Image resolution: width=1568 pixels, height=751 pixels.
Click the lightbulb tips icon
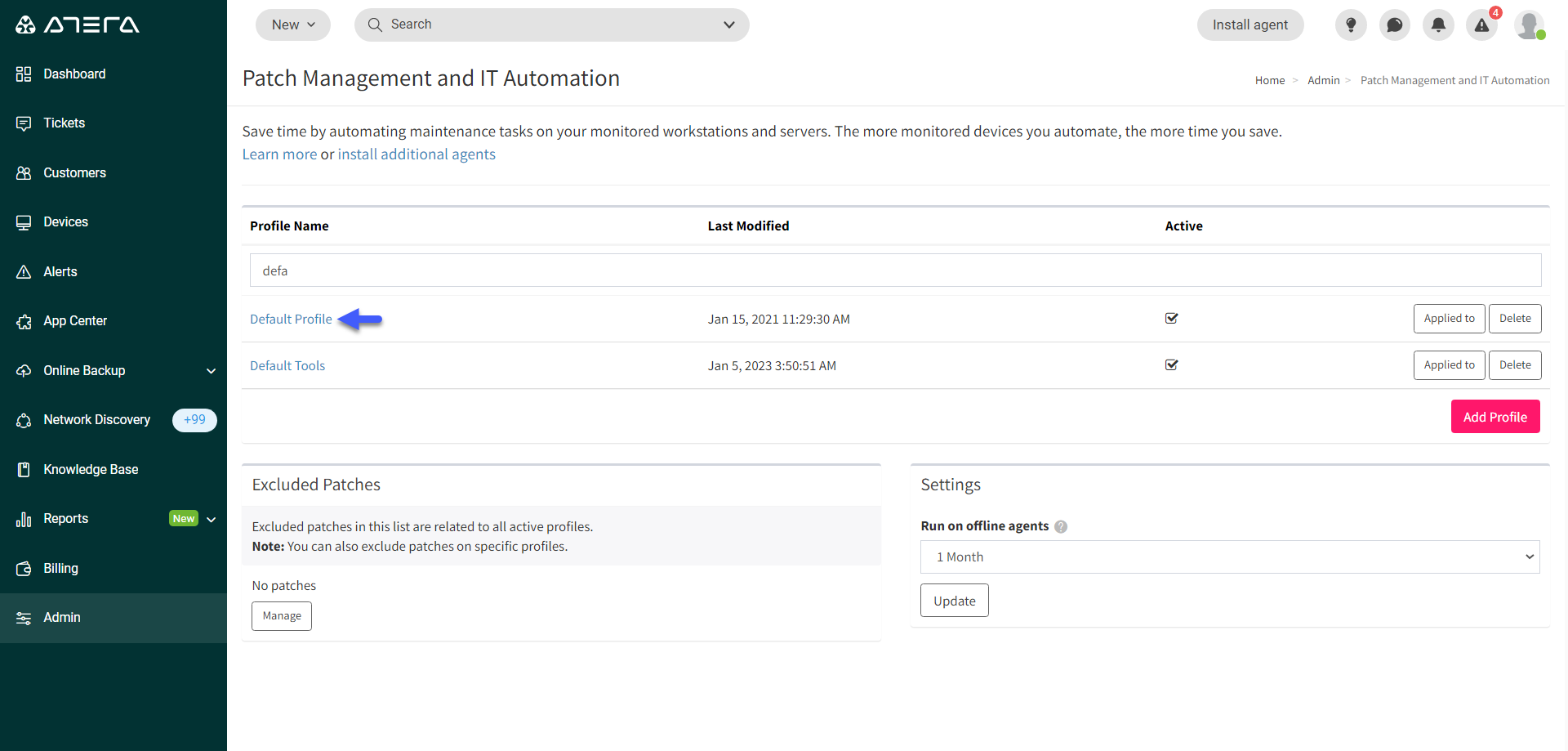[1351, 25]
